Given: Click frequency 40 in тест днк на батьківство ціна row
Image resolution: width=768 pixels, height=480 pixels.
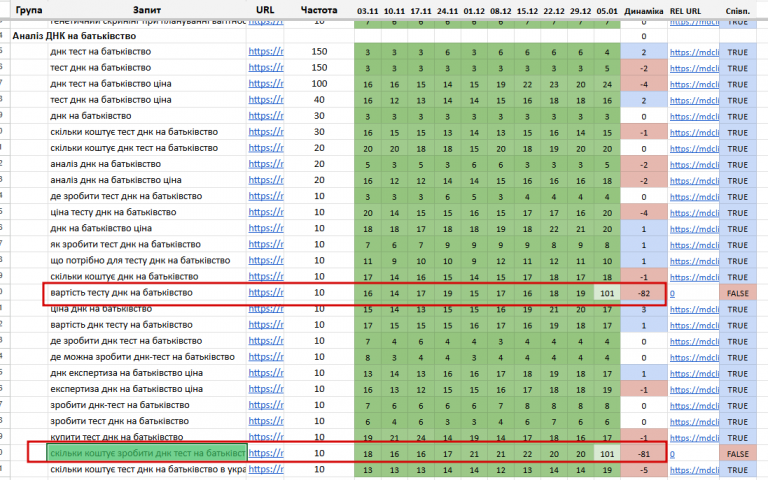Looking at the screenshot, I should pos(319,100).
